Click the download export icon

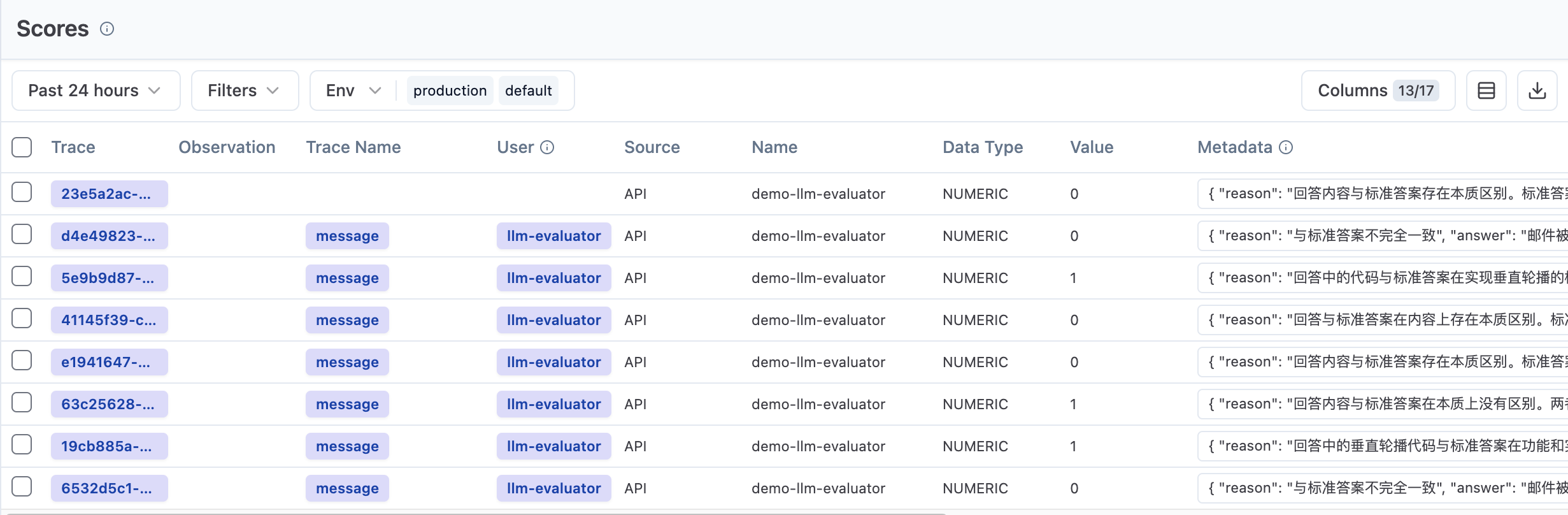(x=1537, y=91)
